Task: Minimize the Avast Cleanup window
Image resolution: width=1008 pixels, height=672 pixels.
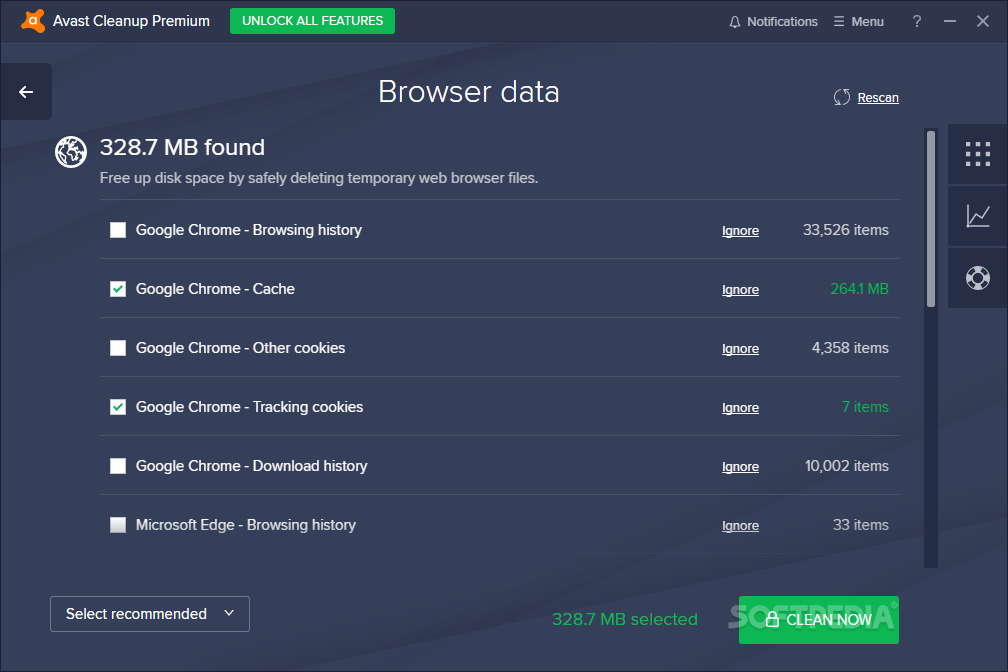Action: (950, 21)
